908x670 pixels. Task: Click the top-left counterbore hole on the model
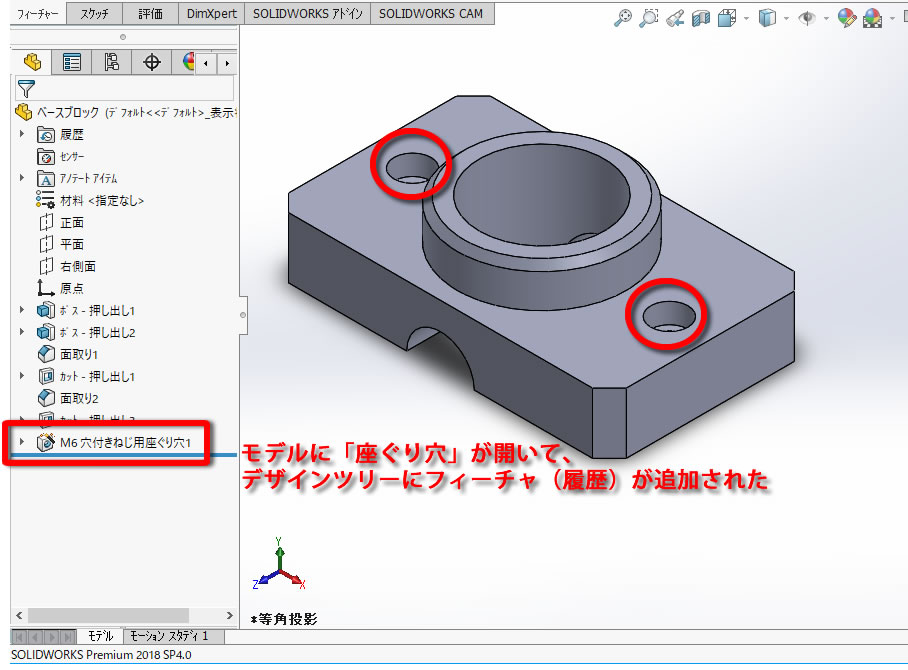coord(411,167)
